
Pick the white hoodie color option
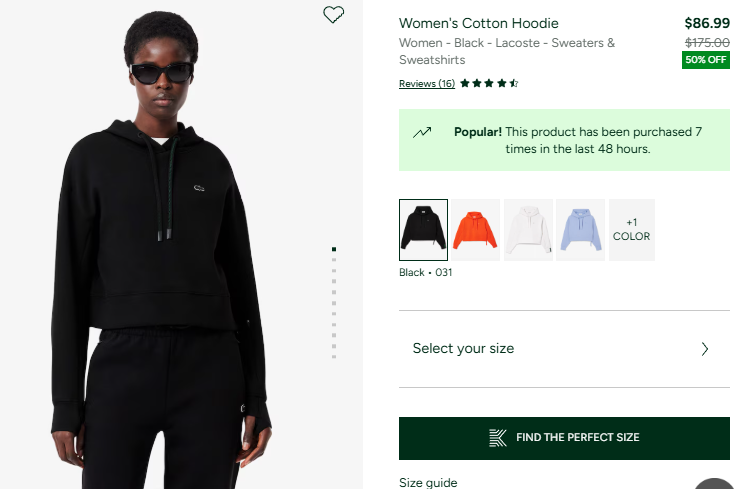(x=528, y=230)
